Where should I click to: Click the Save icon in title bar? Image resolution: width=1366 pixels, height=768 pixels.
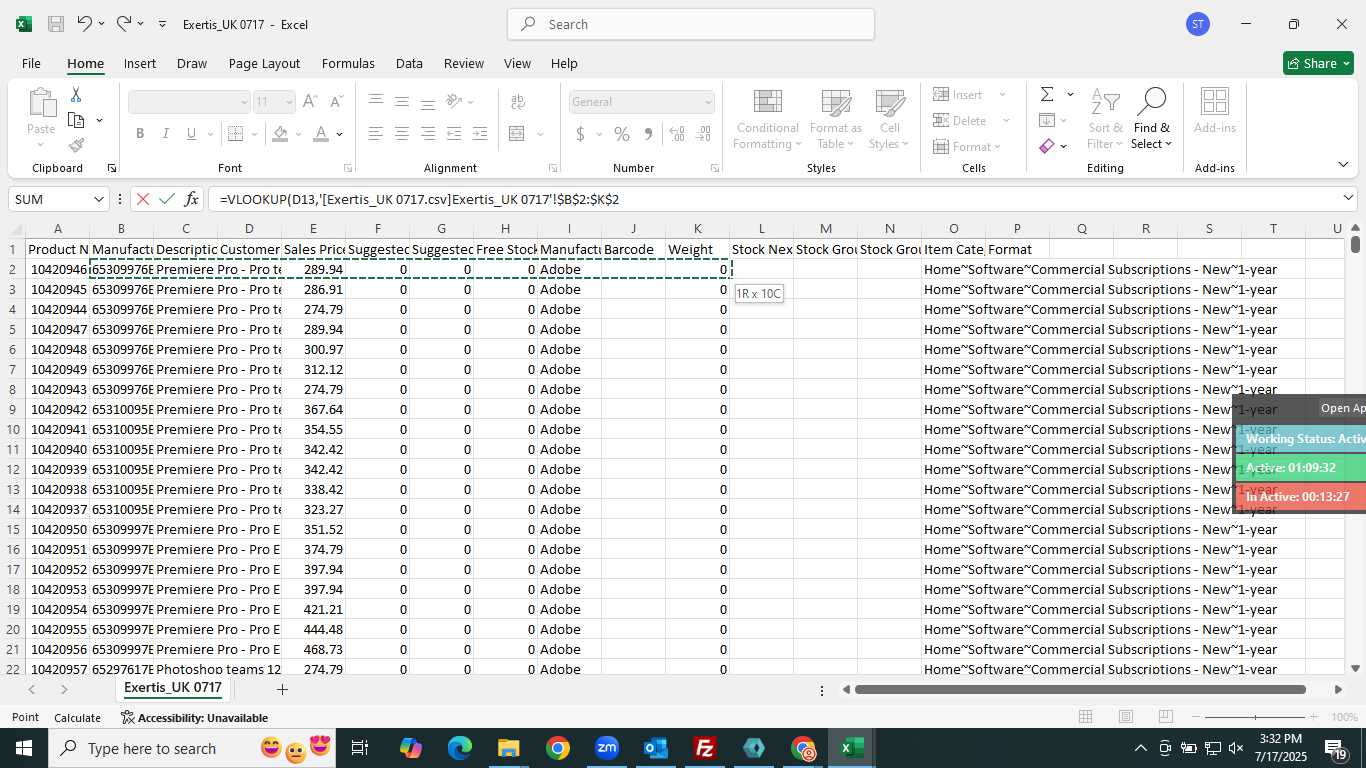coord(56,24)
